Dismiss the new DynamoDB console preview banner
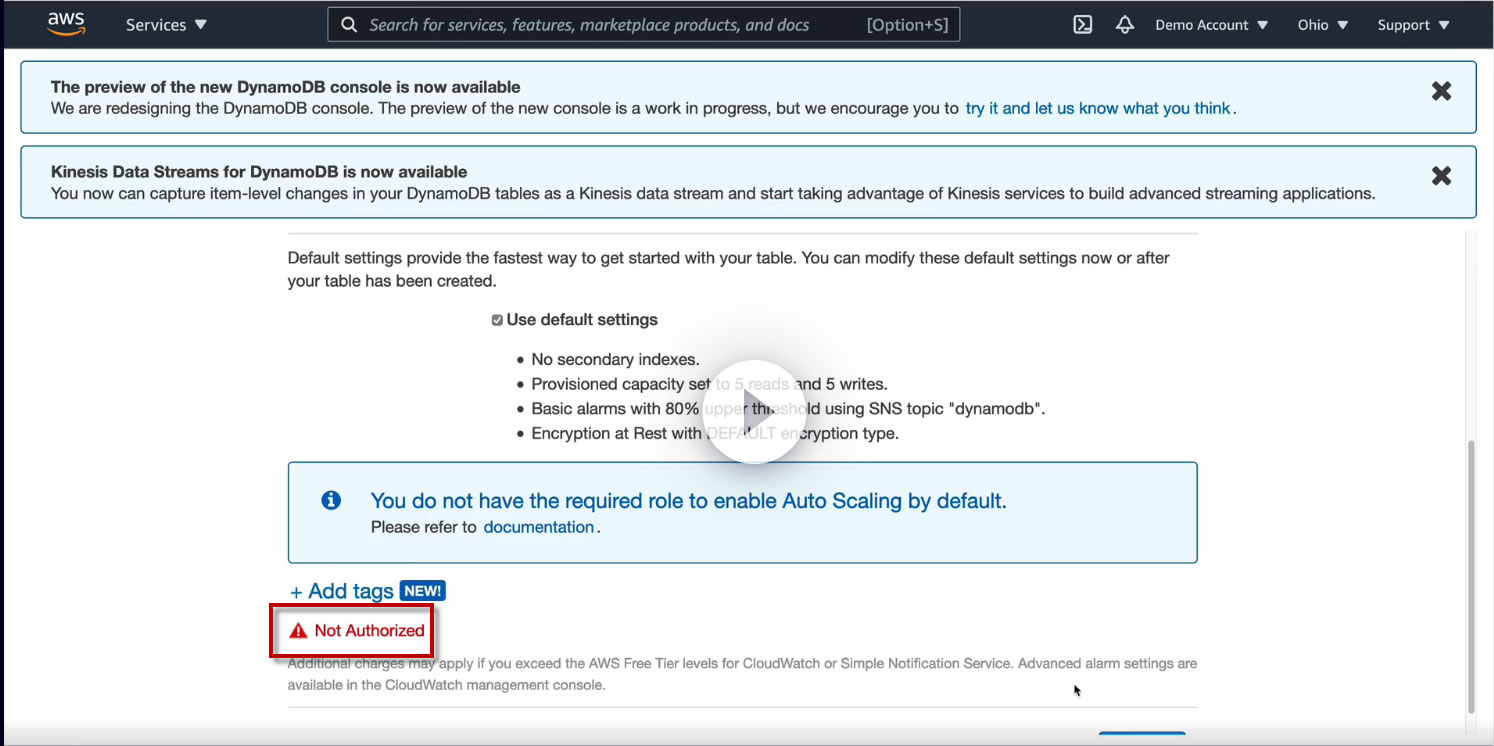 pyautogui.click(x=1441, y=91)
